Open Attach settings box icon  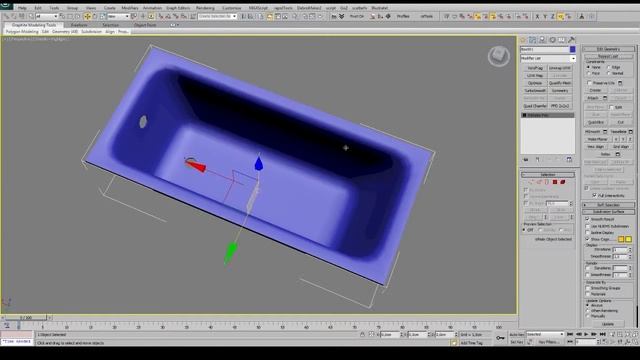(605, 98)
